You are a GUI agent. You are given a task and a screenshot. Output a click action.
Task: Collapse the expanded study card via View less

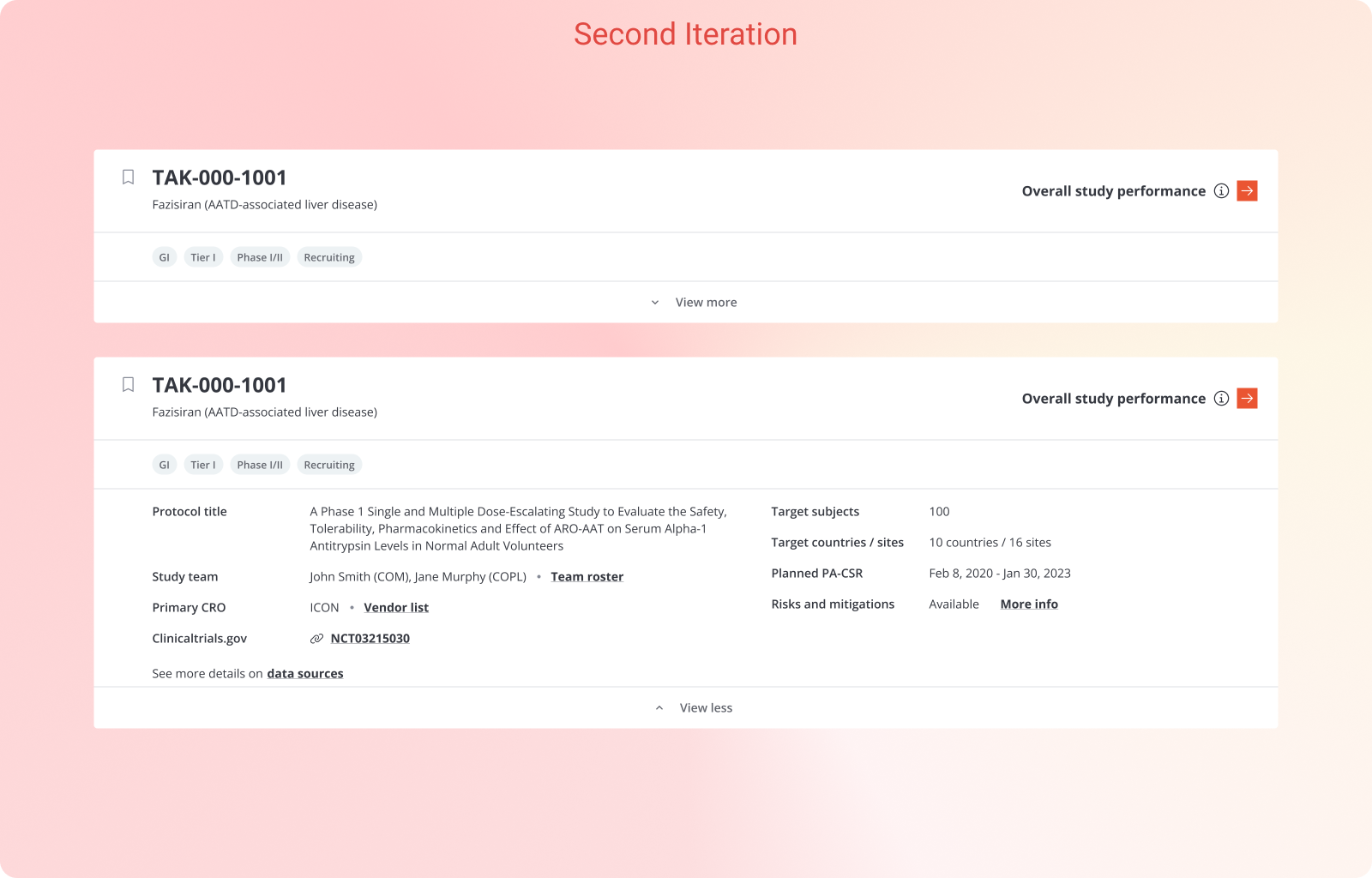[705, 707]
